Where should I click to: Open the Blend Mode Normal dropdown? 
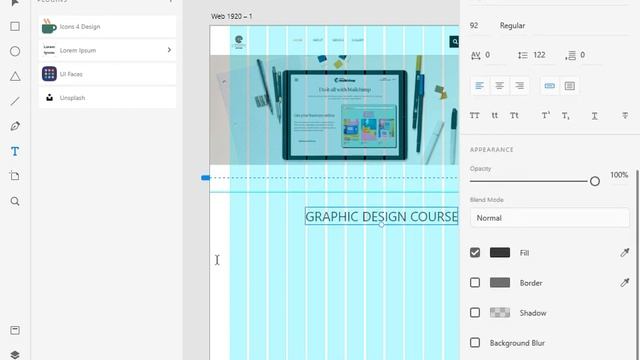(x=549, y=218)
